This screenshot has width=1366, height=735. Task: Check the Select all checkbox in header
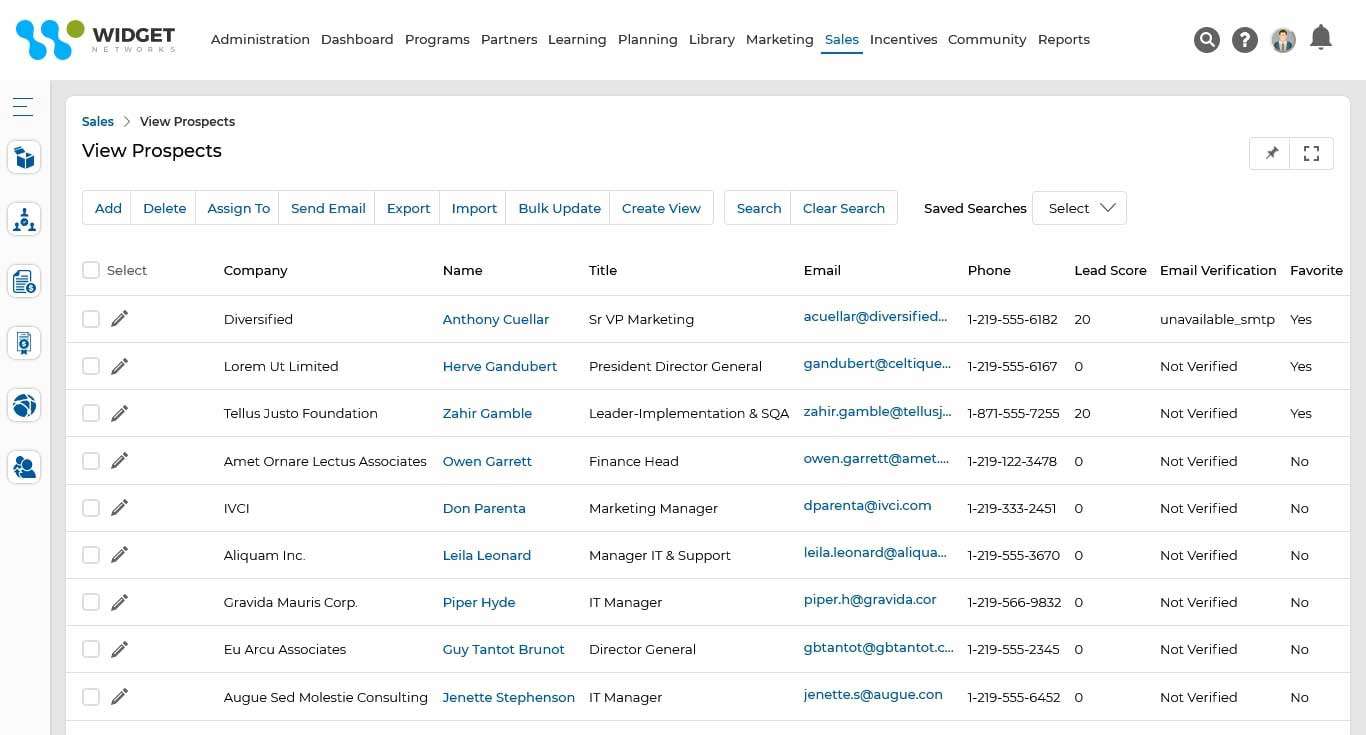[x=91, y=270]
